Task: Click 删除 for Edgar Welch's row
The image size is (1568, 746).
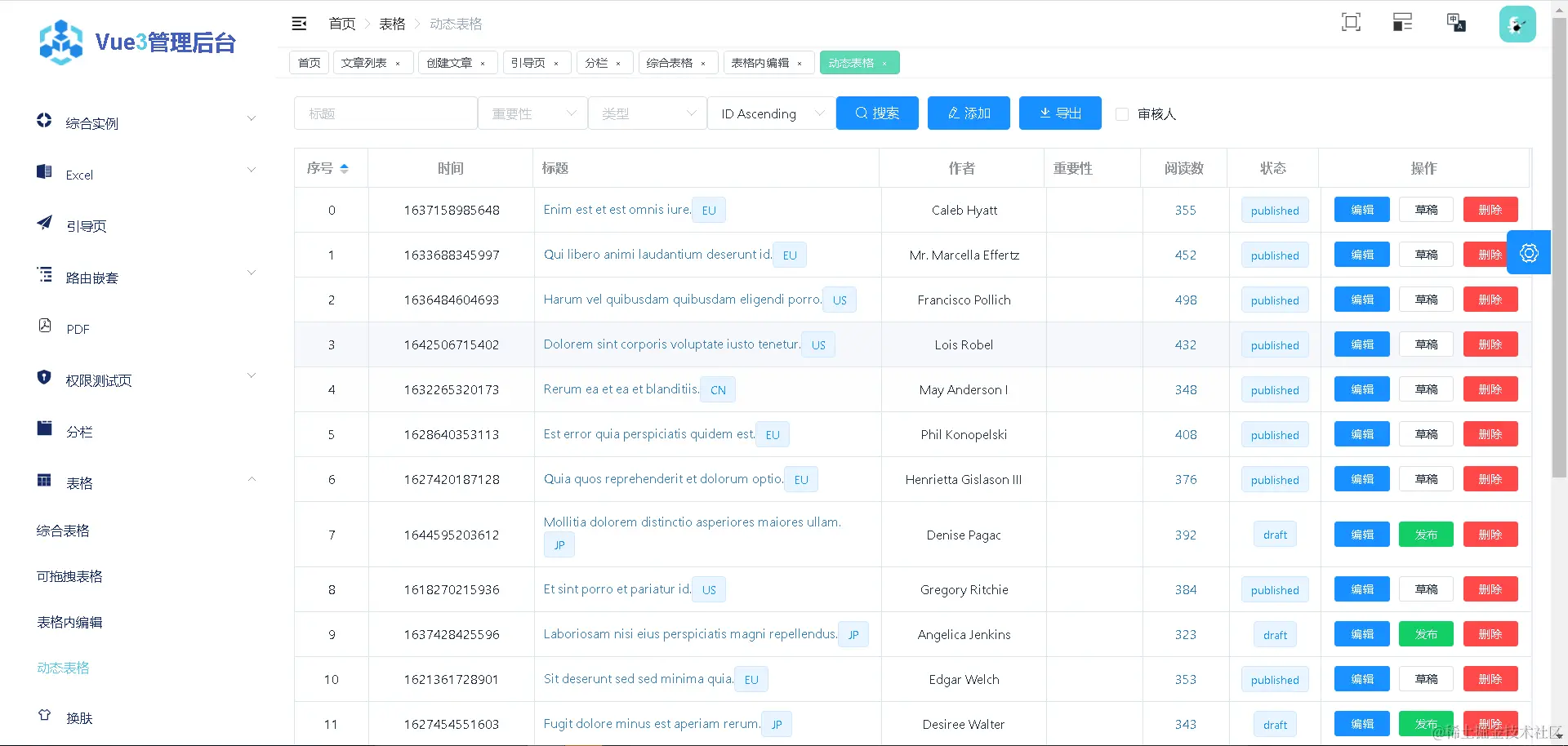Action: point(1490,679)
